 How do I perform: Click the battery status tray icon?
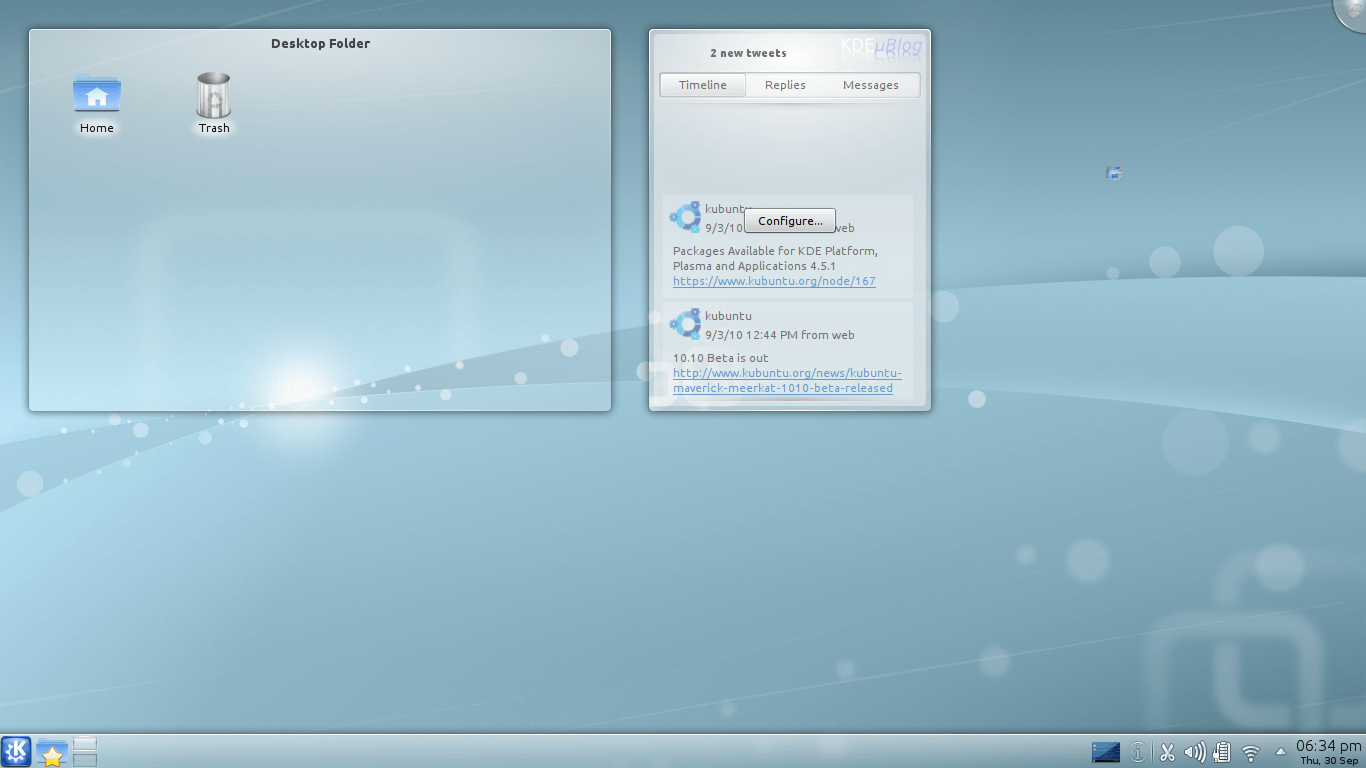(1221, 752)
